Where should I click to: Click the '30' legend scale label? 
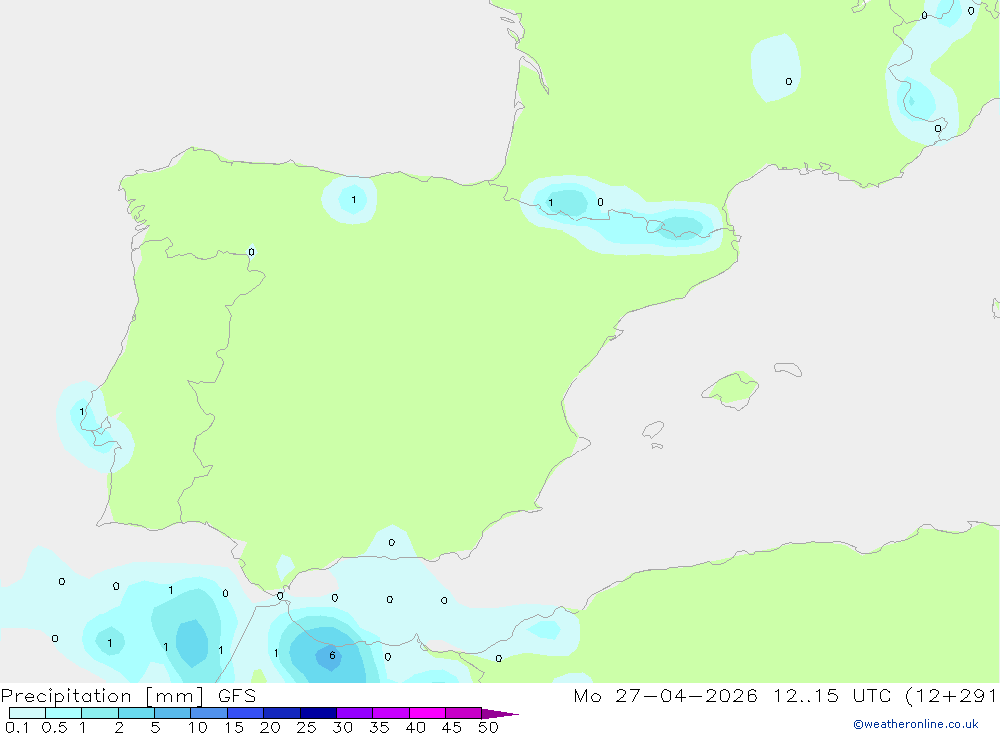(342, 727)
